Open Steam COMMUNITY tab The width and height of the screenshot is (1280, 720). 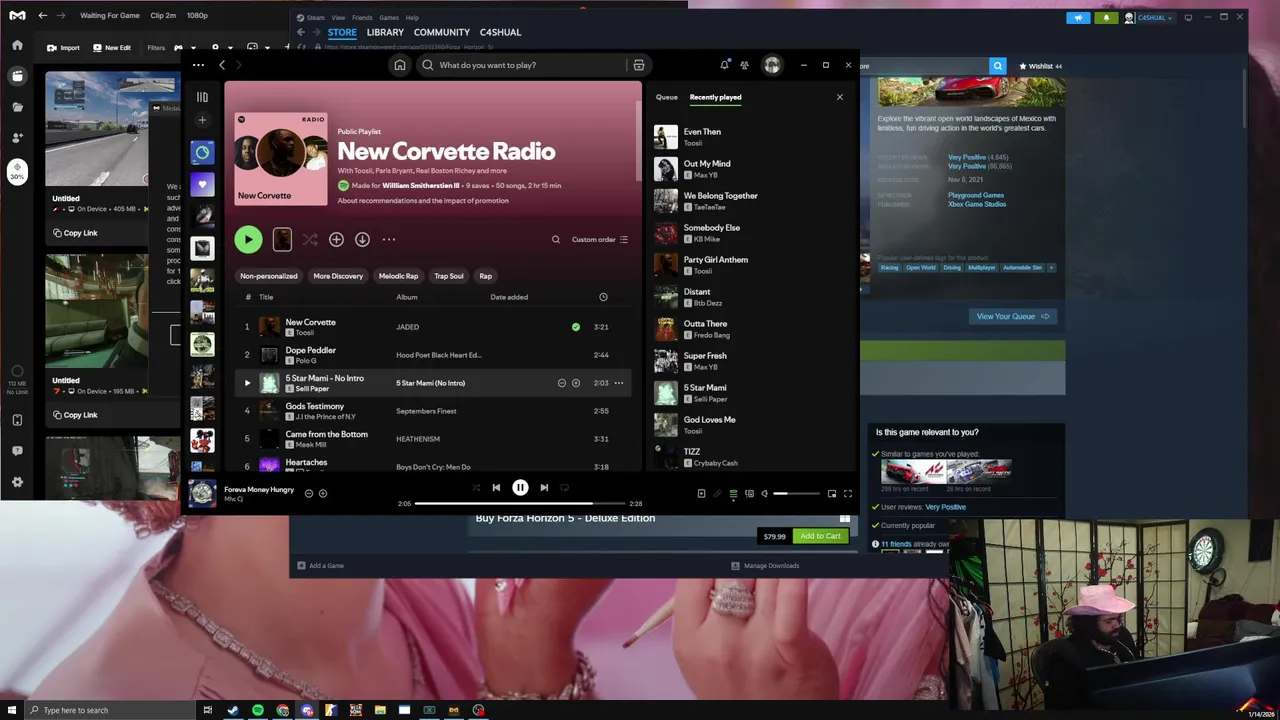coord(441,32)
